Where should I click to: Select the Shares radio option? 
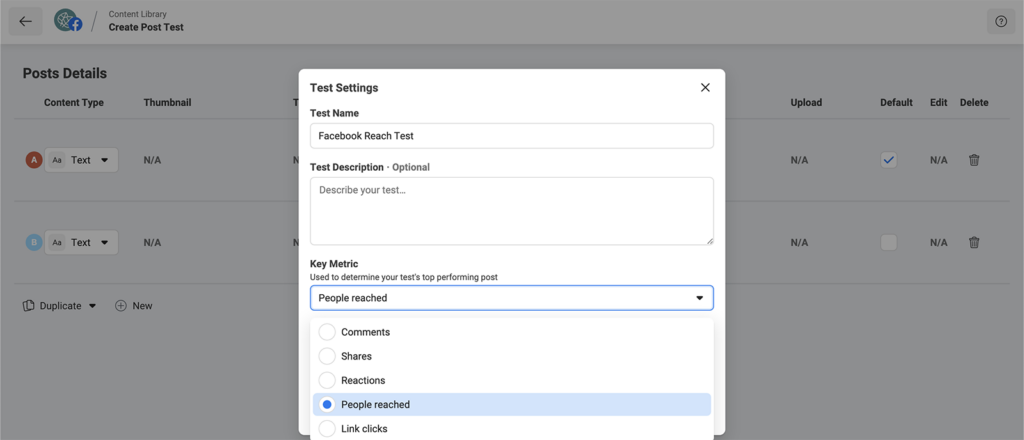click(327, 356)
